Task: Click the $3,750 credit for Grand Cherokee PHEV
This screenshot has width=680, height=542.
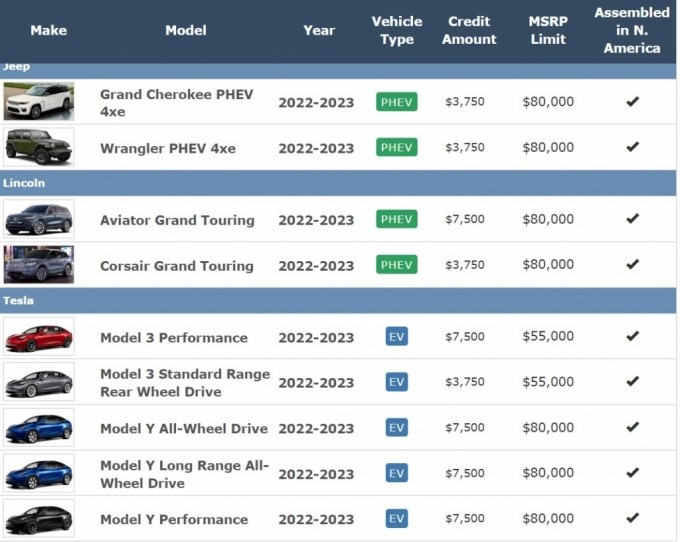Action: tap(465, 101)
